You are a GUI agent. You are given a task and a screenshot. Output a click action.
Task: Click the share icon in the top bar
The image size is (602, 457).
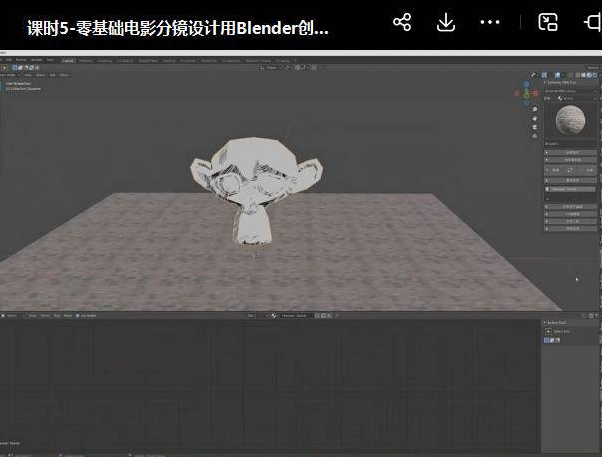(402, 22)
